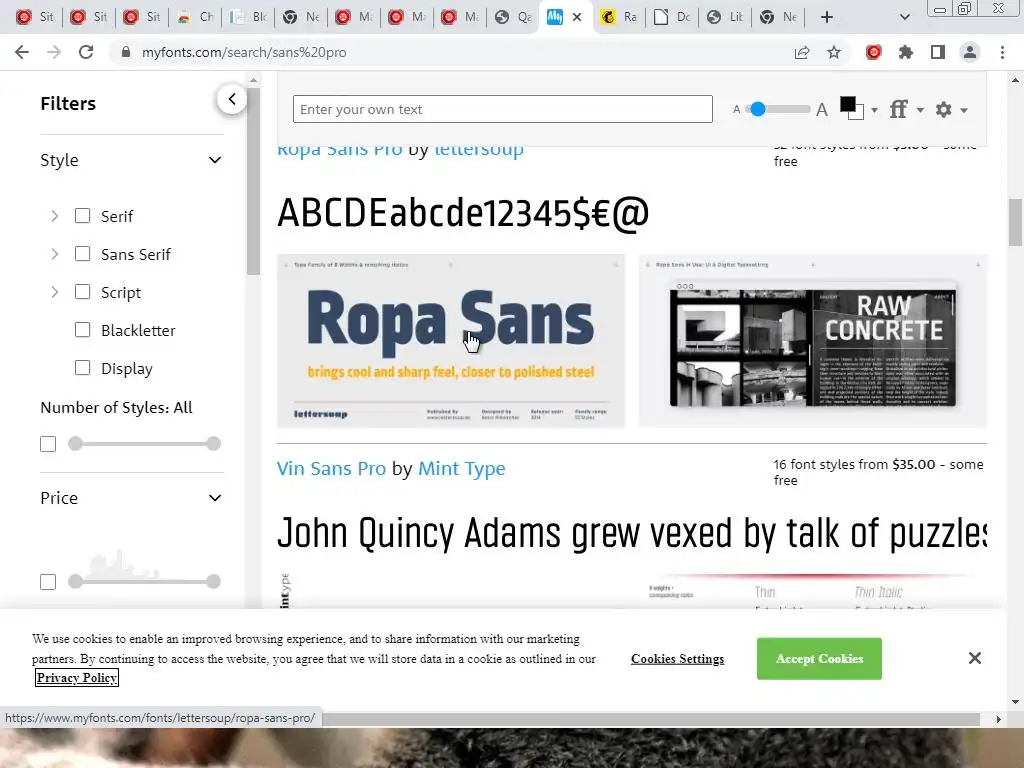Open Mint Type foundry link
The width and height of the screenshot is (1024, 768).
tap(461, 468)
